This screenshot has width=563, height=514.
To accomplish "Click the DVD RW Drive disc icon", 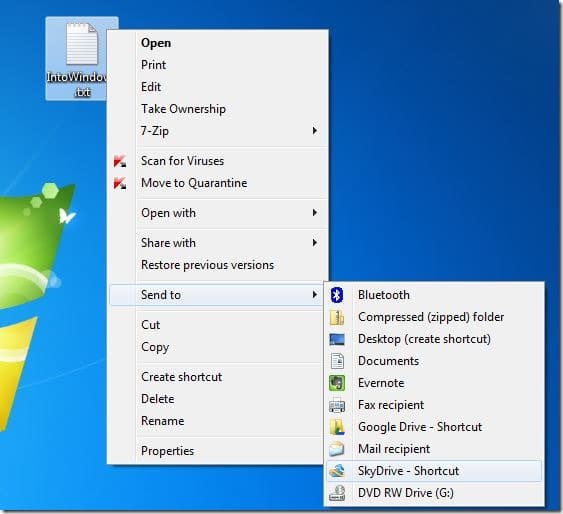I will point(337,493).
